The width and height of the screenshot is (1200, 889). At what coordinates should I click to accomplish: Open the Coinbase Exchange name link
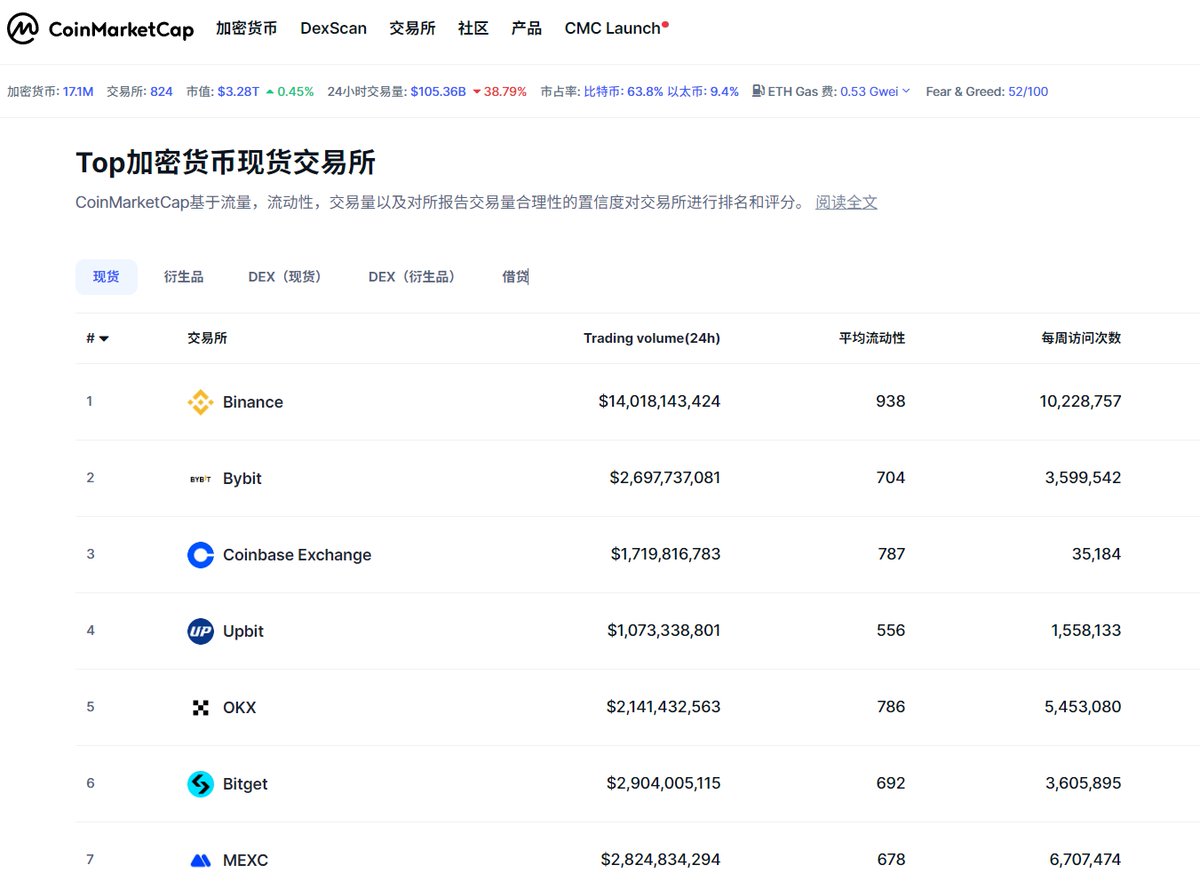click(297, 555)
